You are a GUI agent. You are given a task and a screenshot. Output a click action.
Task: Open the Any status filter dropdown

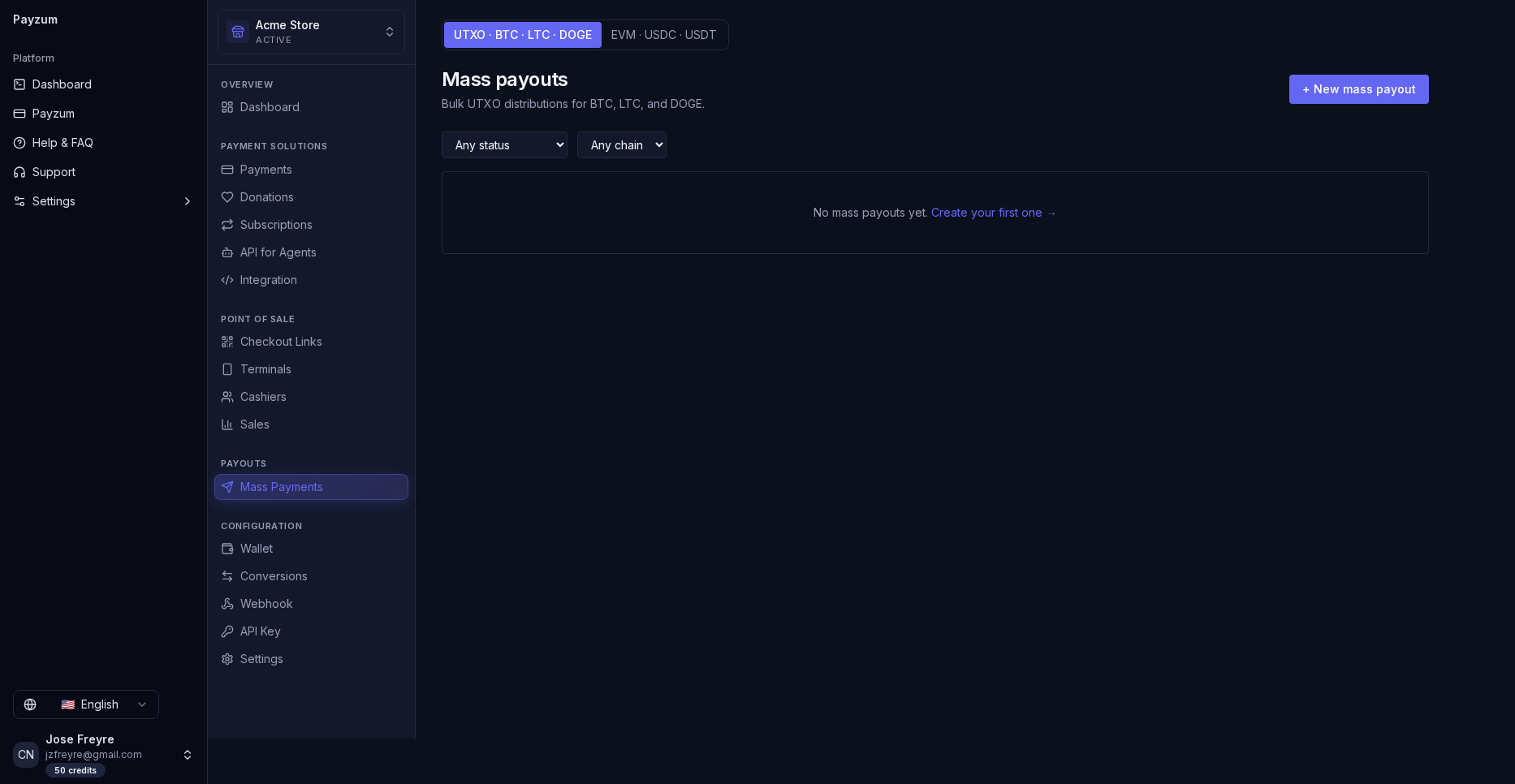click(x=504, y=145)
